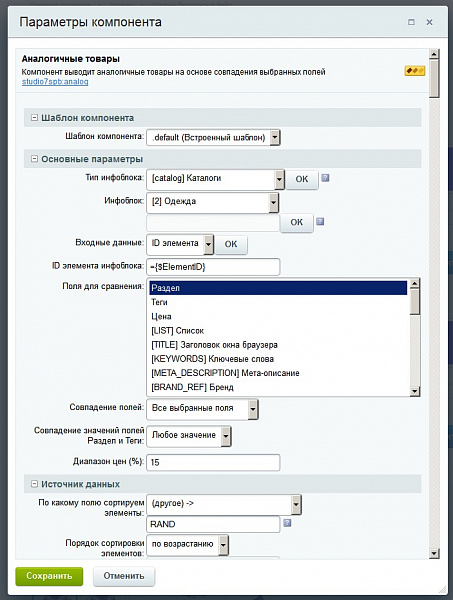Viewport: 453px width, 600px height.
Task: Click the help icon below Инфоблок row
Action: [320, 221]
